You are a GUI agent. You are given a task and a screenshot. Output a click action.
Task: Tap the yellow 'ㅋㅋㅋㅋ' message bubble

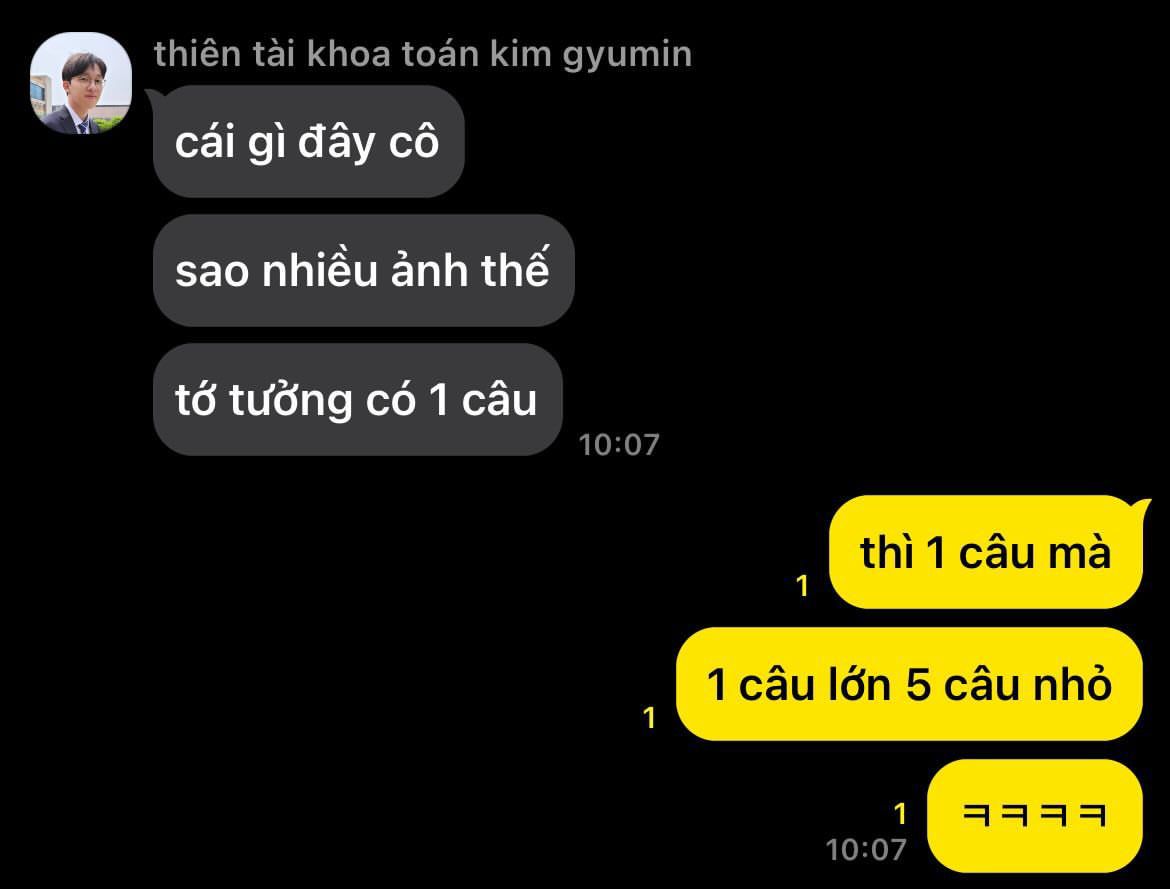(x=1034, y=815)
